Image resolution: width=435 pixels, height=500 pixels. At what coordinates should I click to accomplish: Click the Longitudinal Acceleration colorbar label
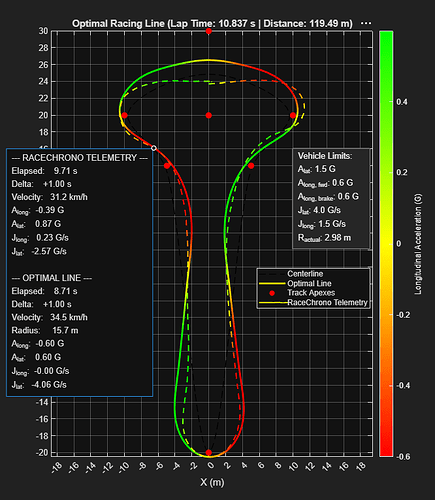(418, 244)
